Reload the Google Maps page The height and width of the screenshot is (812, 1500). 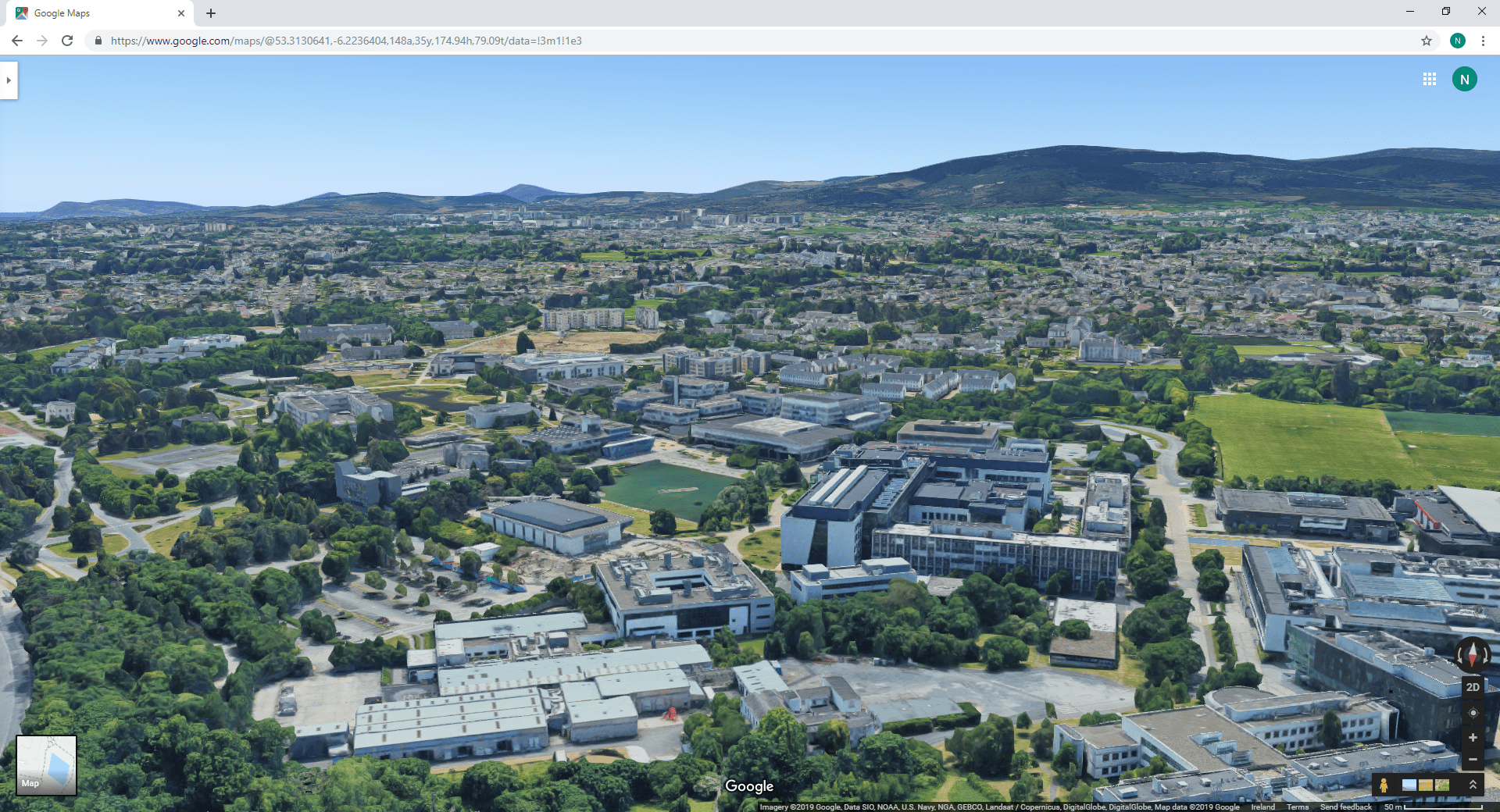point(67,41)
